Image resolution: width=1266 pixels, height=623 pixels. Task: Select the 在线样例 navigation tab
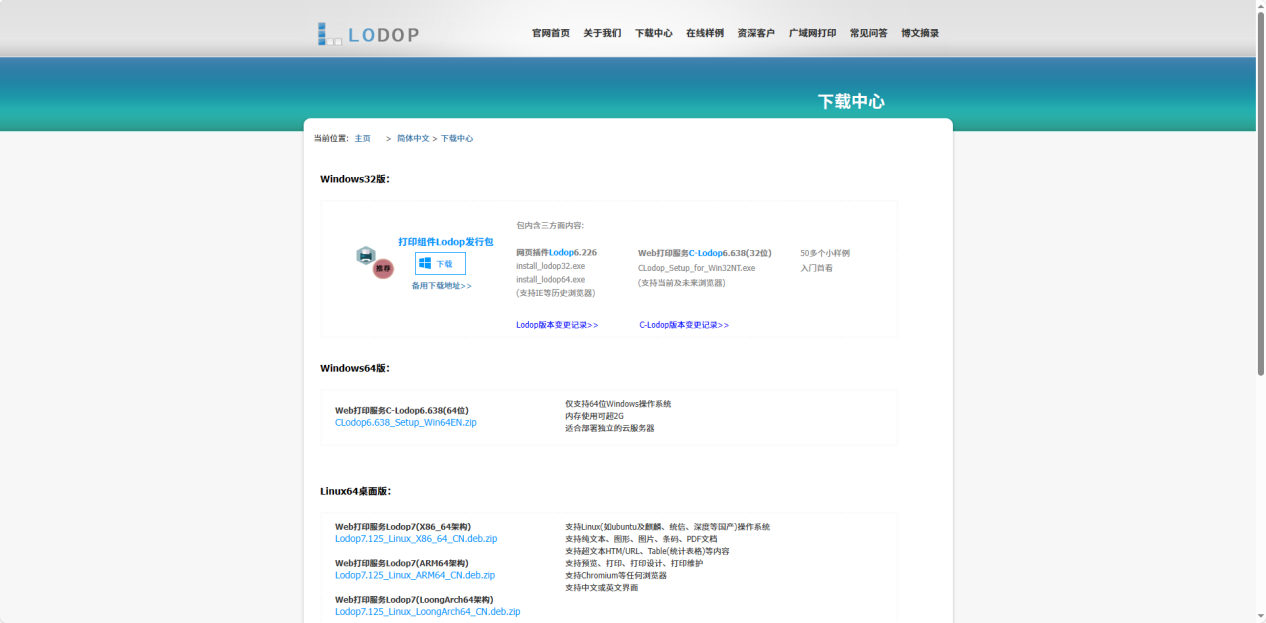point(704,32)
